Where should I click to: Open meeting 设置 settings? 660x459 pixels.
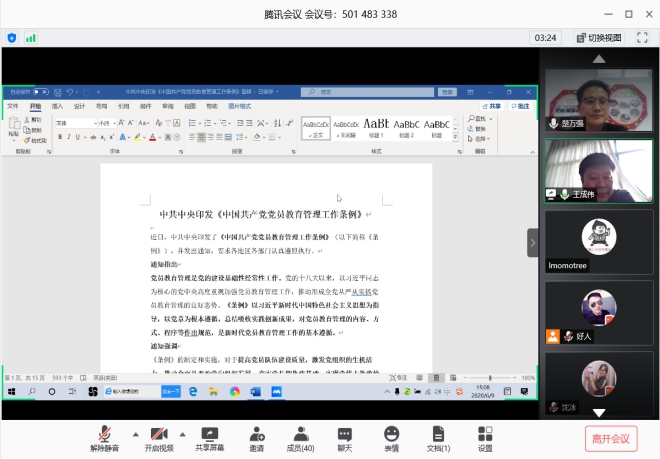[485, 435]
